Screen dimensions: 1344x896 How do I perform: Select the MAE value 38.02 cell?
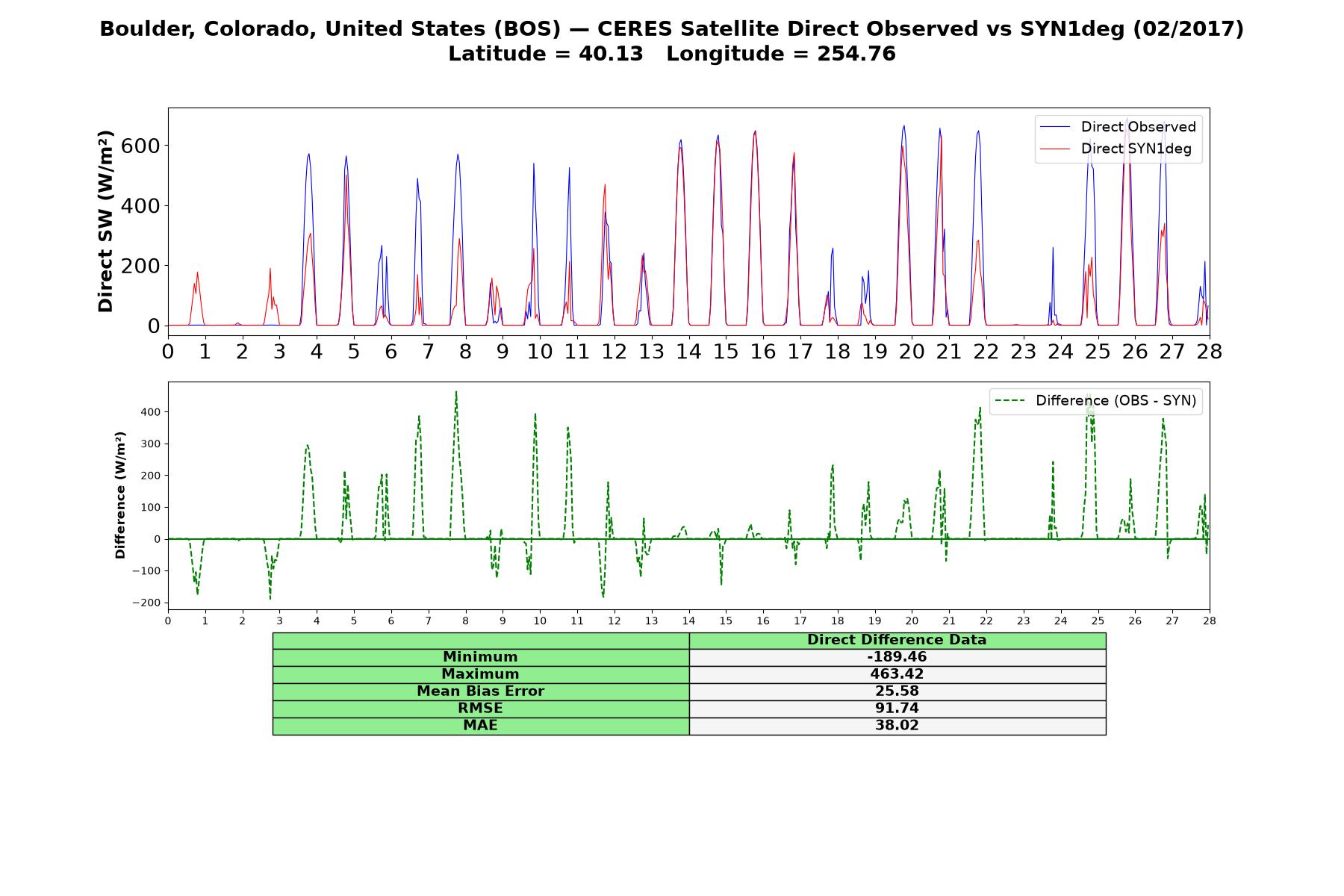coord(897,726)
